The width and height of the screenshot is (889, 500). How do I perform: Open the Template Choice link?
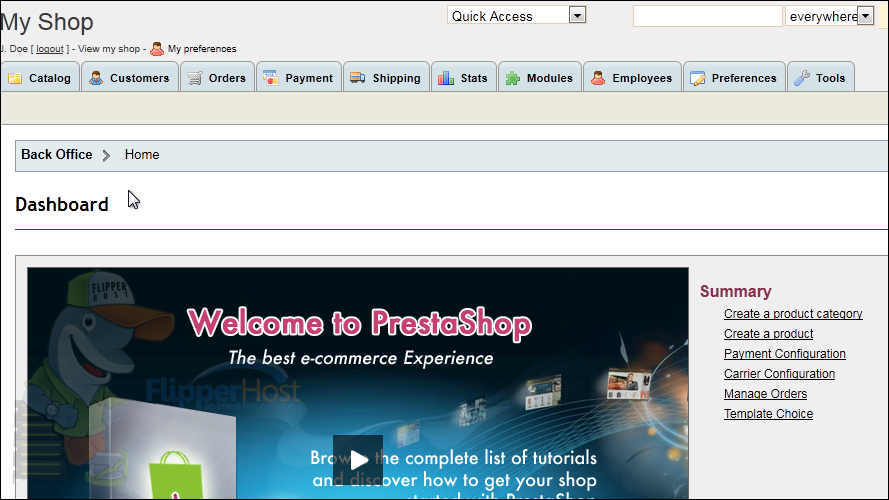[768, 414]
